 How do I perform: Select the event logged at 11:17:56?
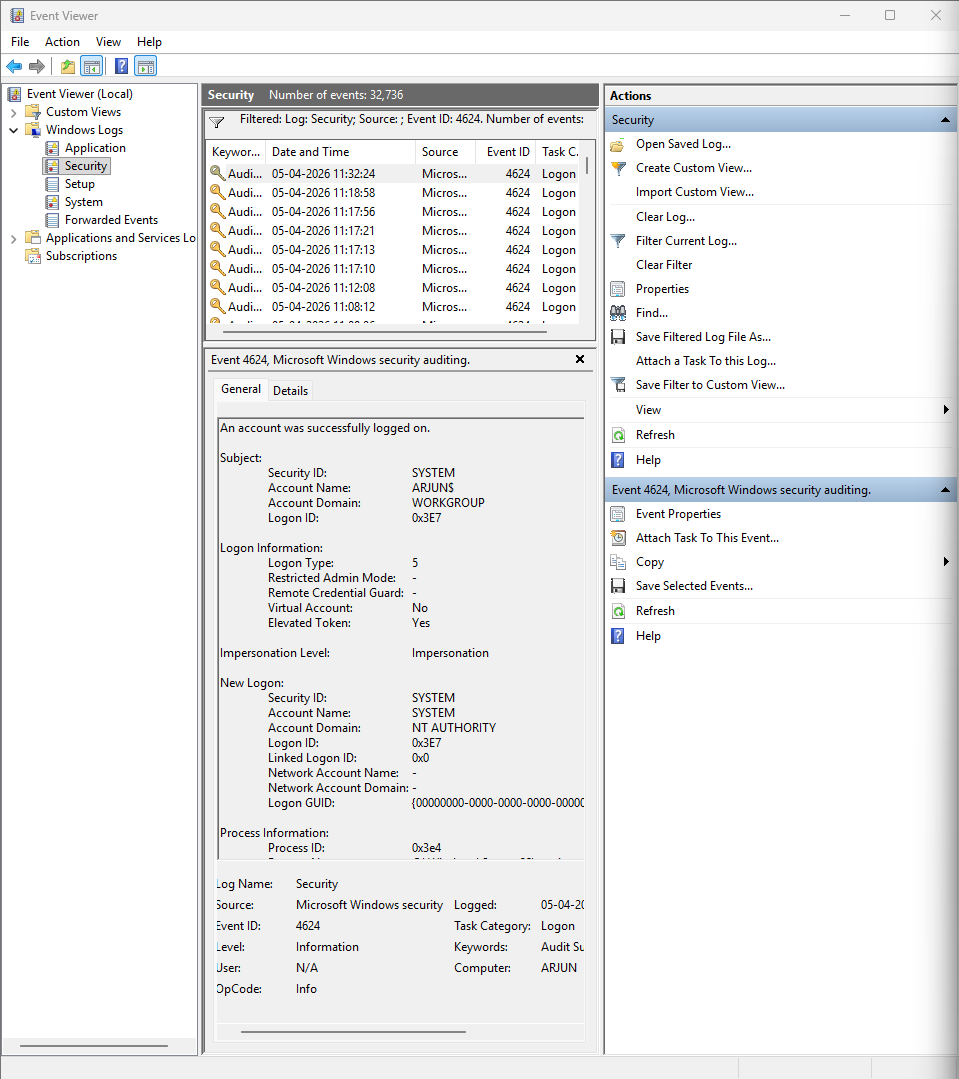395,212
